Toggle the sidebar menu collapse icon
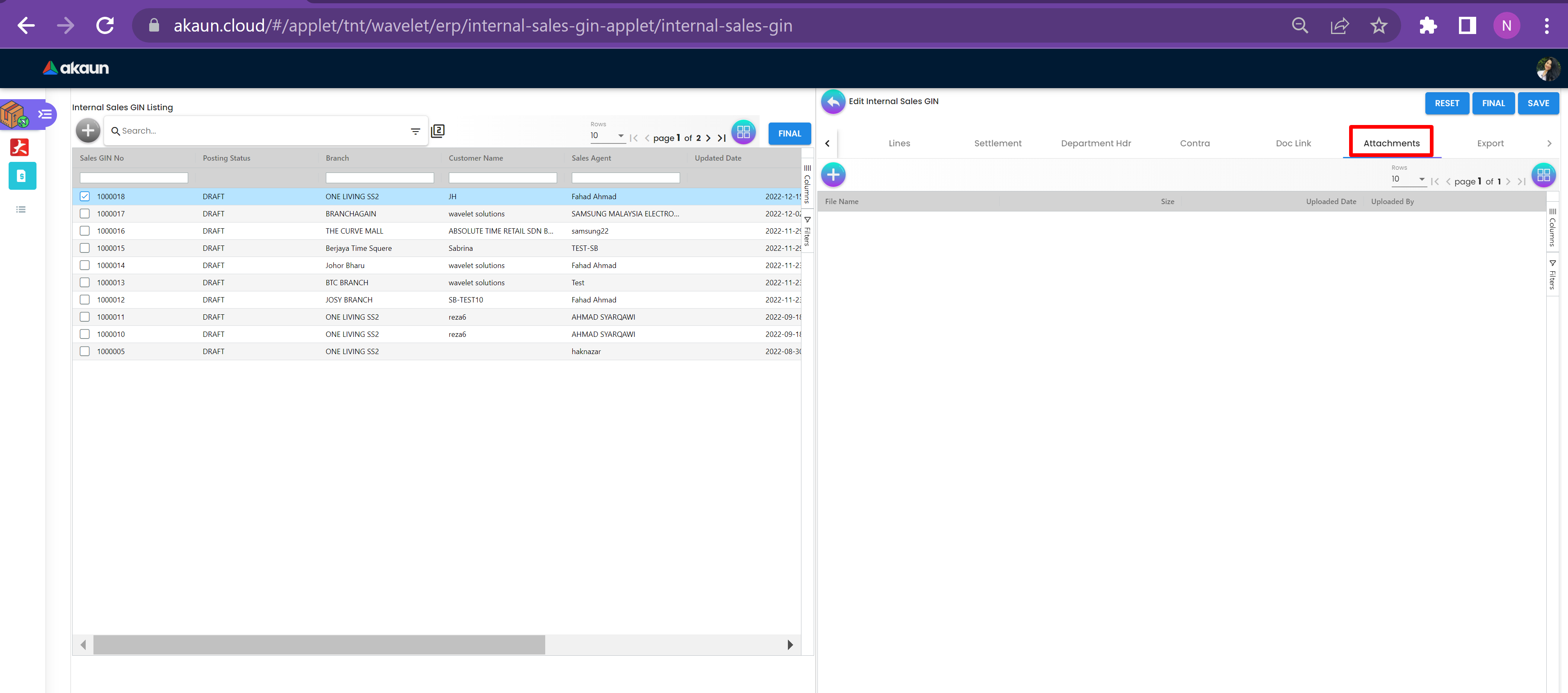1568x693 pixels. coord(45,114)
